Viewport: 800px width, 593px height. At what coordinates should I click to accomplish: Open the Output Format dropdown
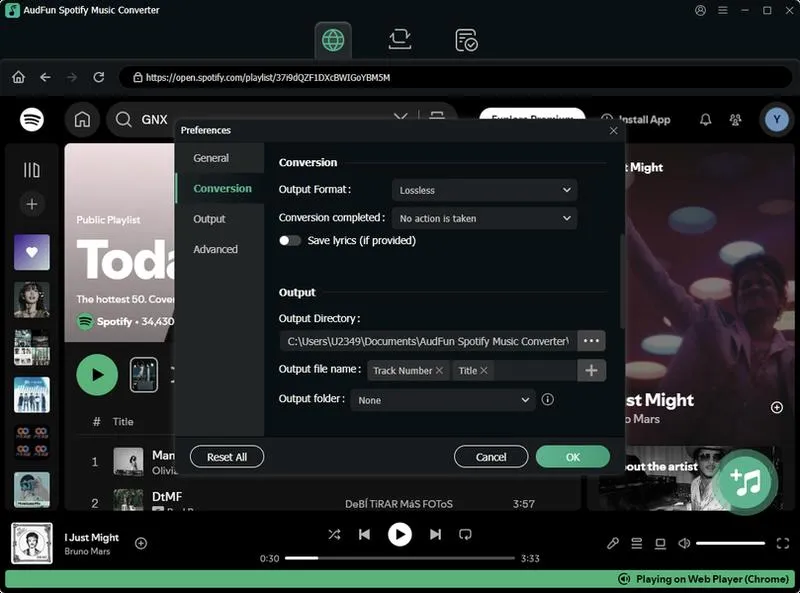coord(484,190)
